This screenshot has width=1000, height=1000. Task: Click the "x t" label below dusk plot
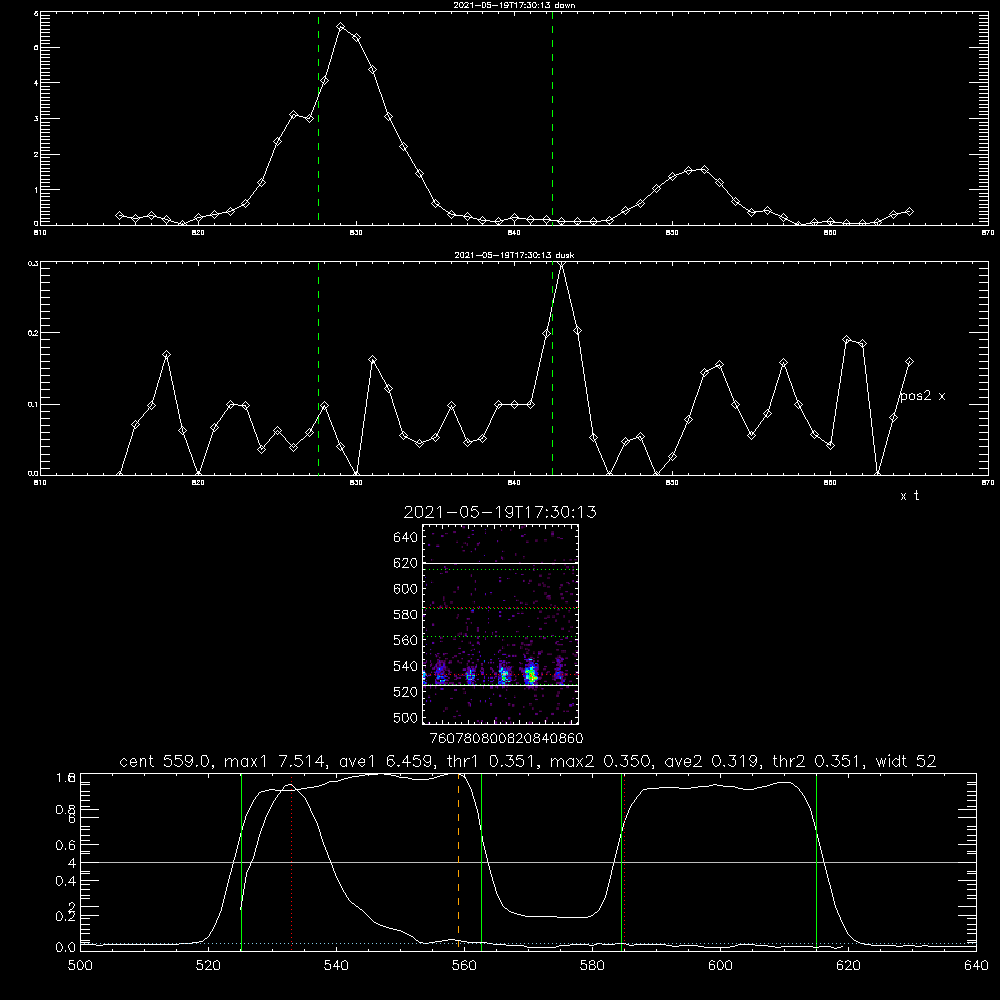[x=909, y=496]
